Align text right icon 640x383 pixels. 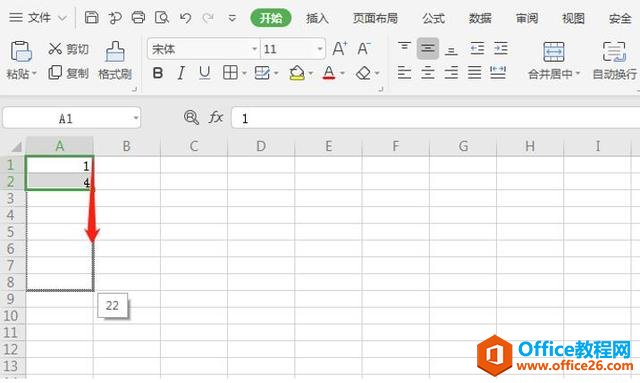pyautogui.click(x=451, y=73)
